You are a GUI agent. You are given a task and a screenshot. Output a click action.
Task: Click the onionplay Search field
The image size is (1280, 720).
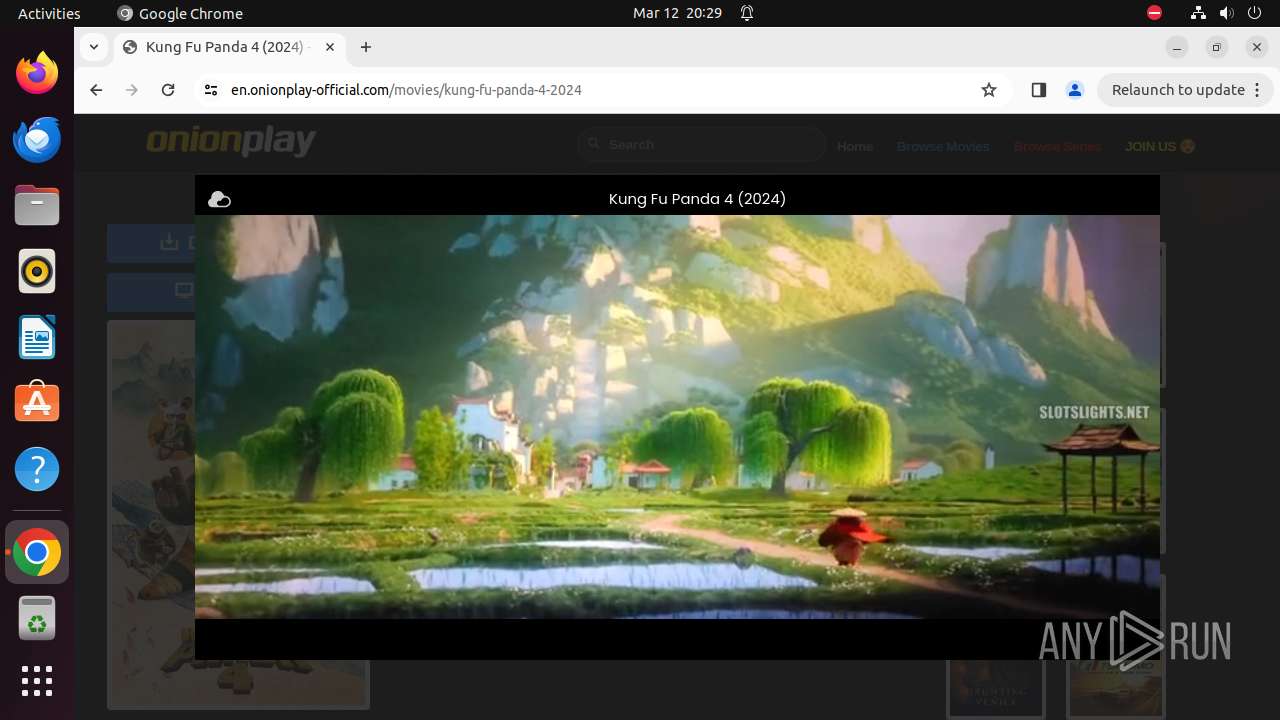pyautogui.click(x=701, y=145)
